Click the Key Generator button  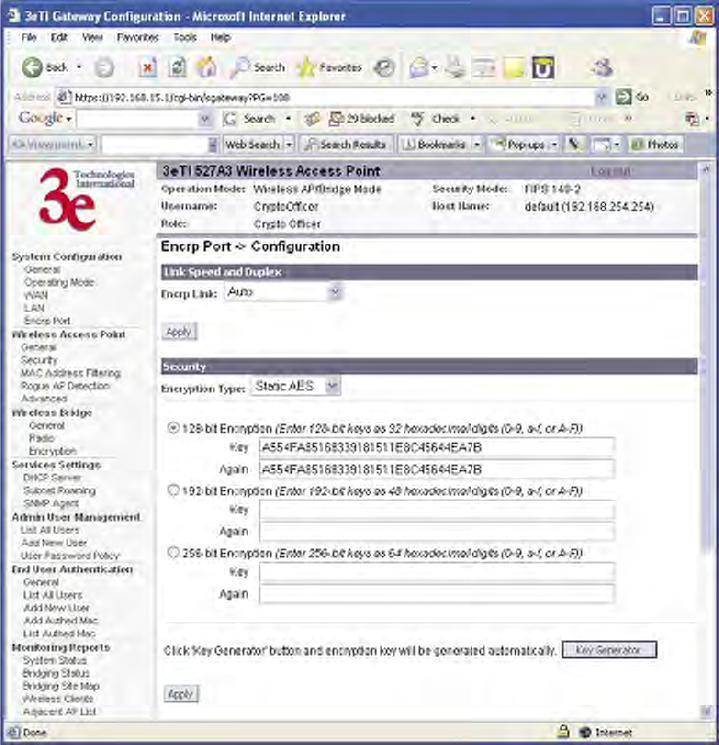click(x=609, y=649)
